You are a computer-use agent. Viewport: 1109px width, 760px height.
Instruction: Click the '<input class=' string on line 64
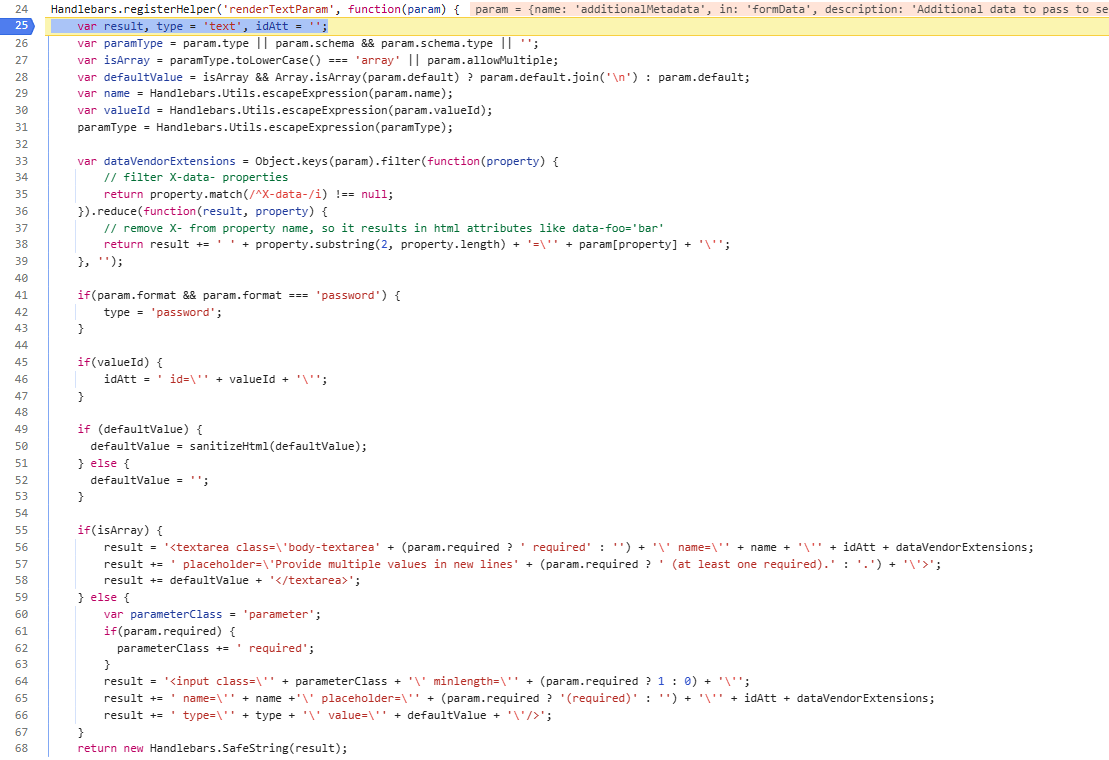tap(219, 682)
